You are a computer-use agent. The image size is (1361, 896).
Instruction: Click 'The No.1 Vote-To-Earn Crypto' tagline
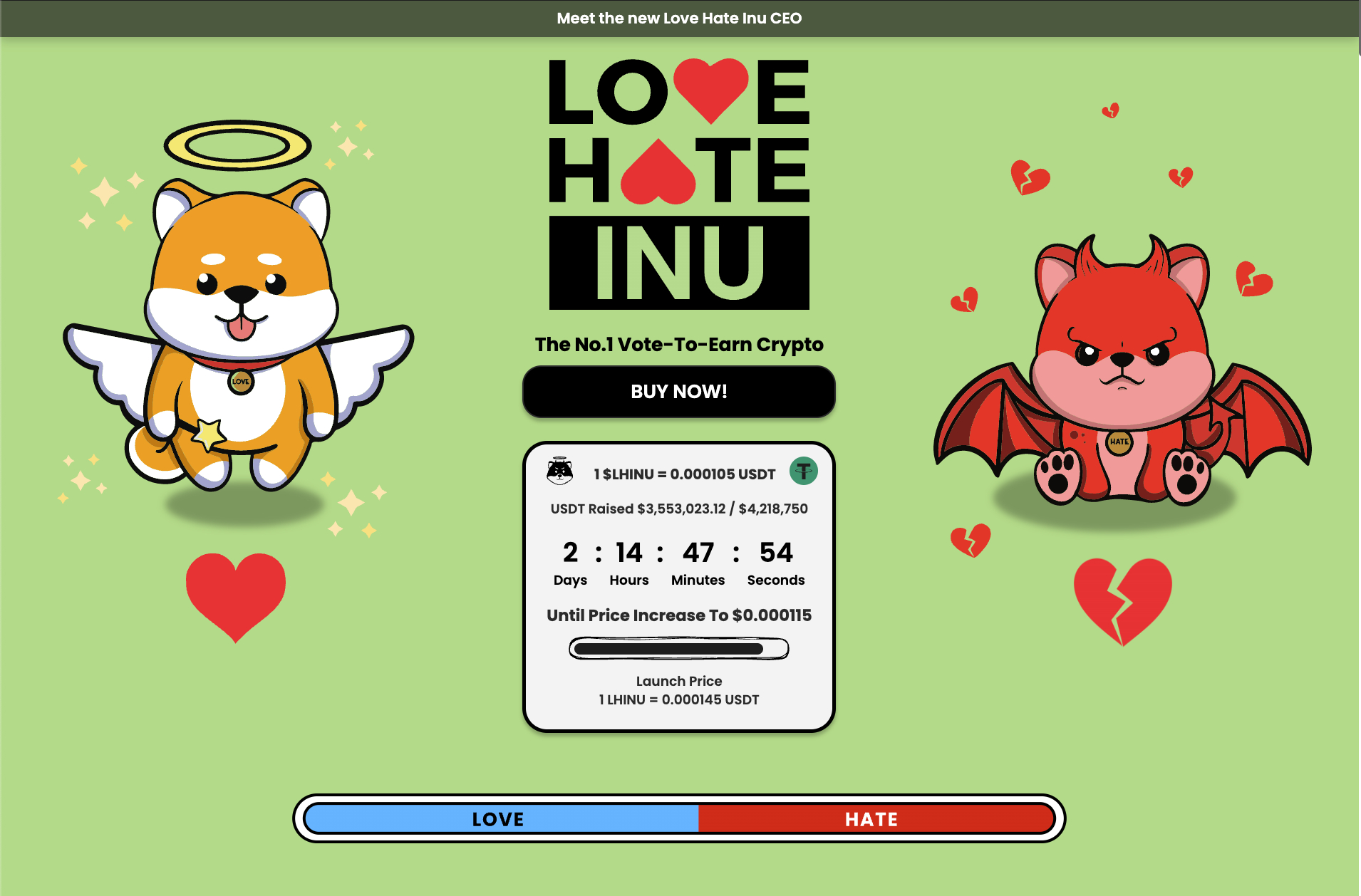(x=679, y=345)
